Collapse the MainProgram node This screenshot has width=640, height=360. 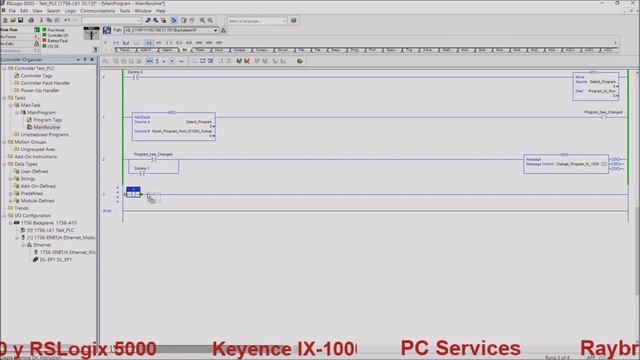click(17, 113)
